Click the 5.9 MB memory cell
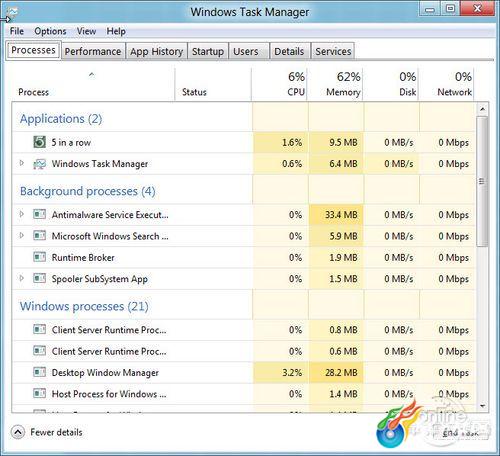The width and height of the screenshot is (500, 456). (x=336, y=236)
